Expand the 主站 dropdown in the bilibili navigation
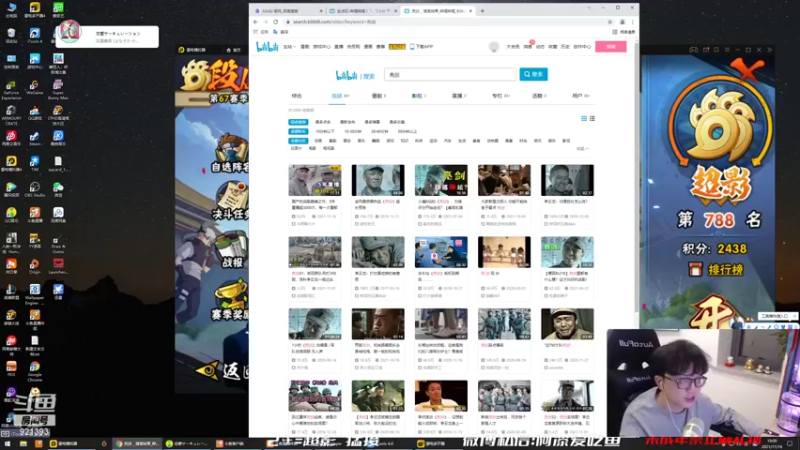 289,46
